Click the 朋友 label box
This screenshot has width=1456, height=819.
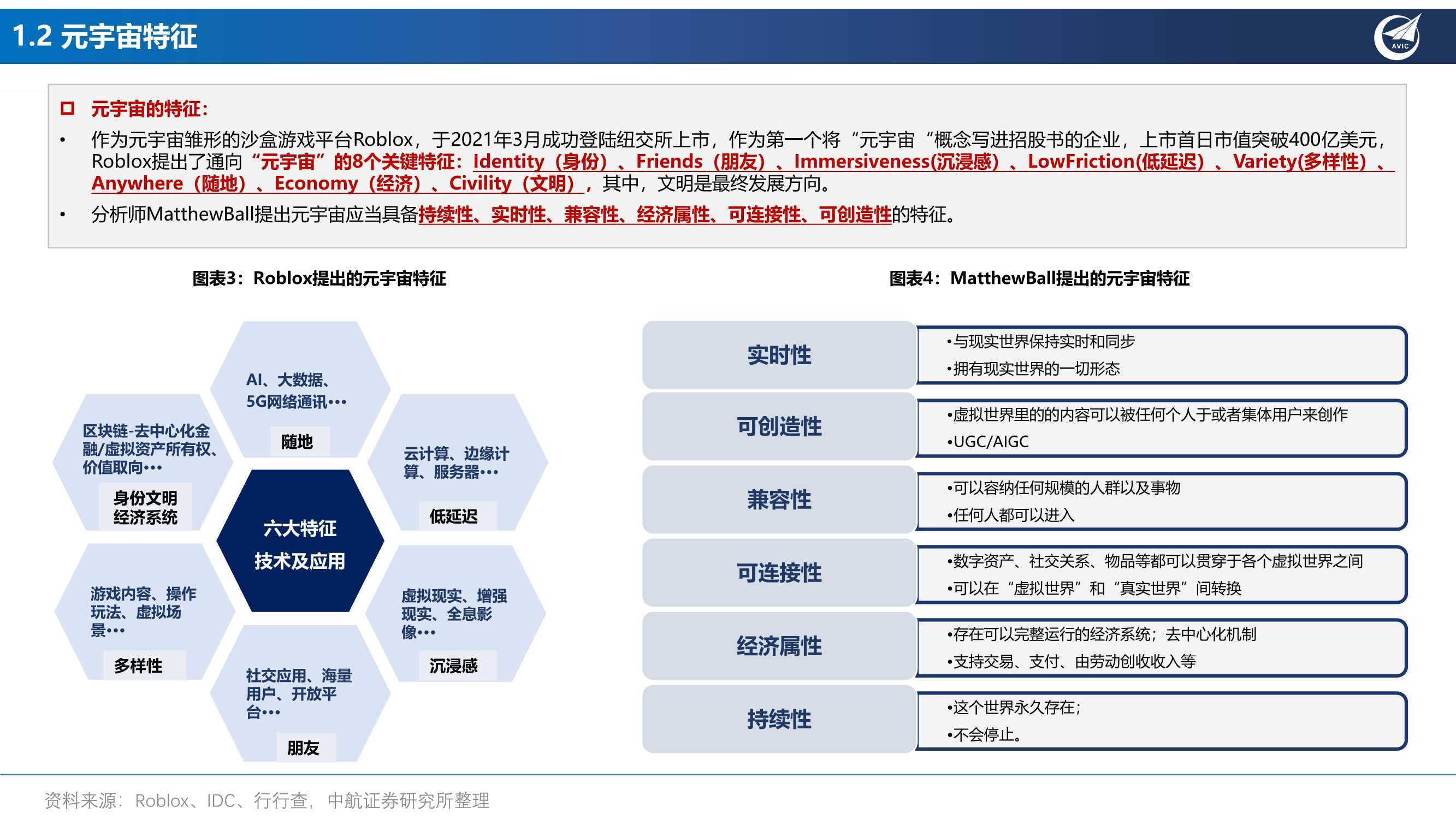pos(306,747)
